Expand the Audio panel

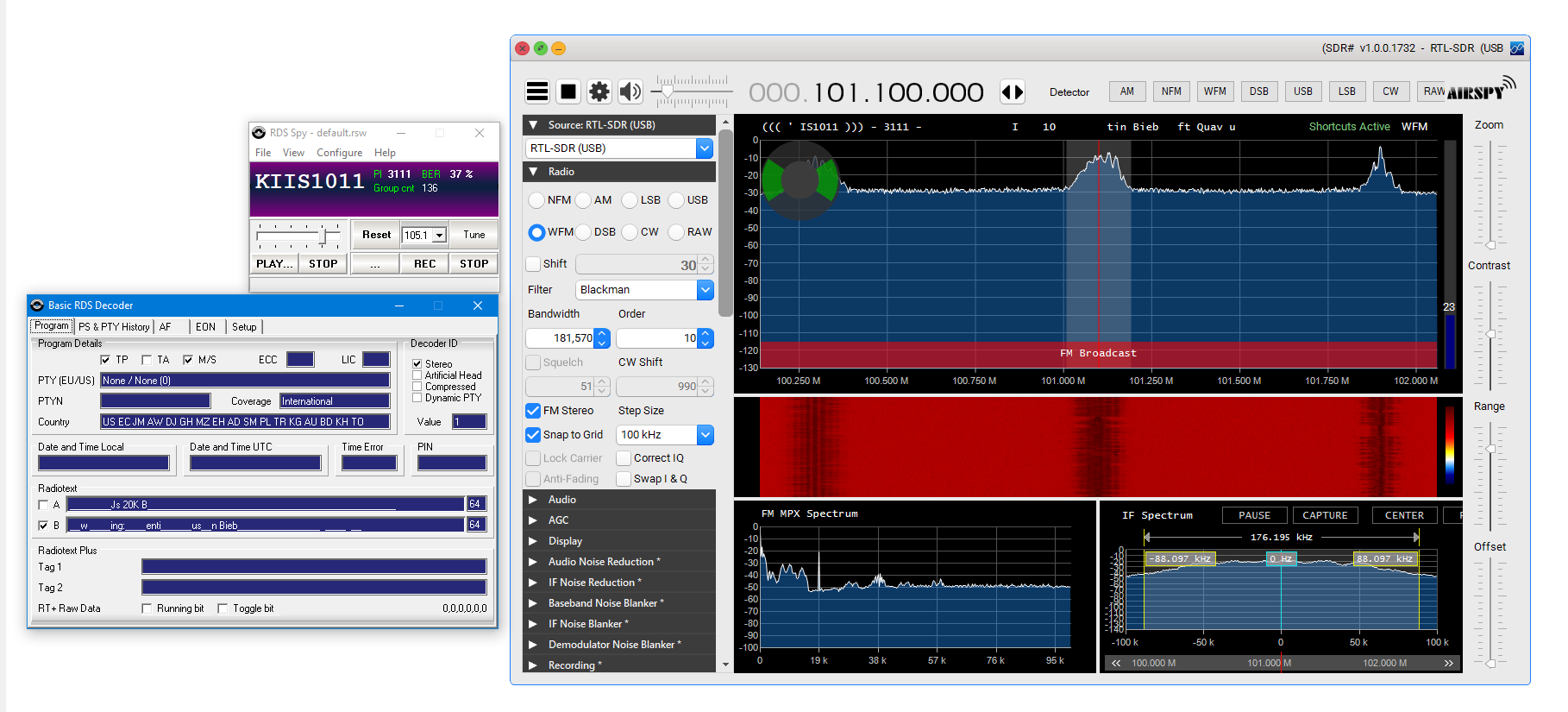tap(532, 500)
